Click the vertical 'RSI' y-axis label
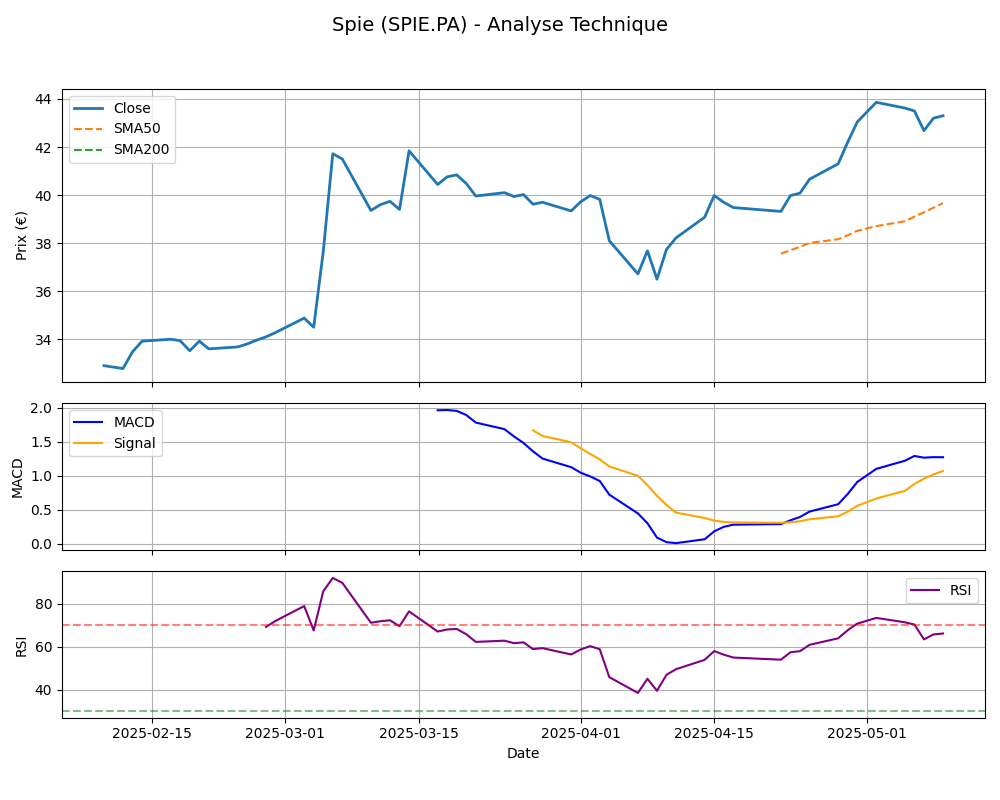Image resolution: width=1000 pixels, height=800 pixels. (x=21, y=646)
